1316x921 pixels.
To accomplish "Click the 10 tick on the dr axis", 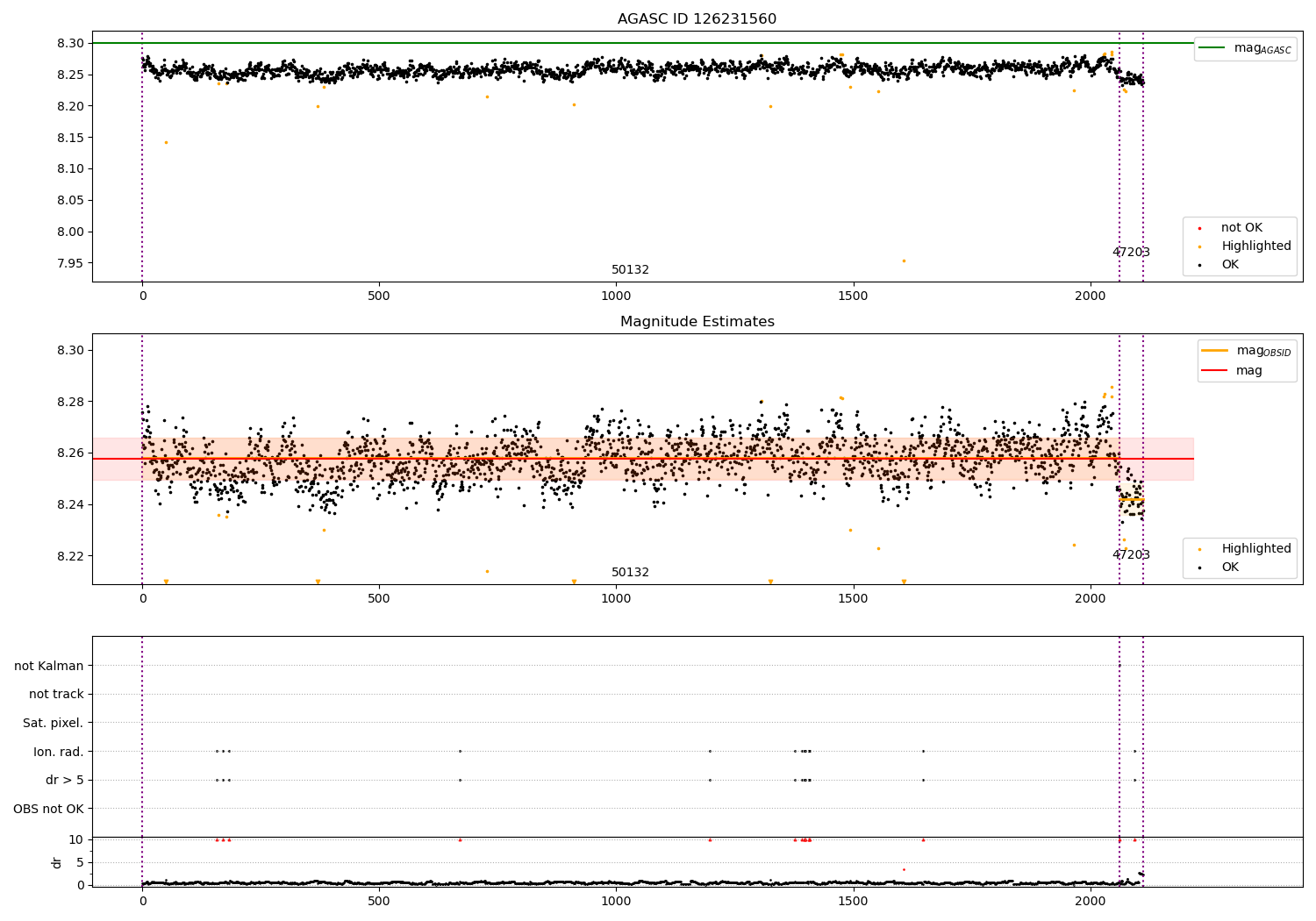I will coord(76,839).
